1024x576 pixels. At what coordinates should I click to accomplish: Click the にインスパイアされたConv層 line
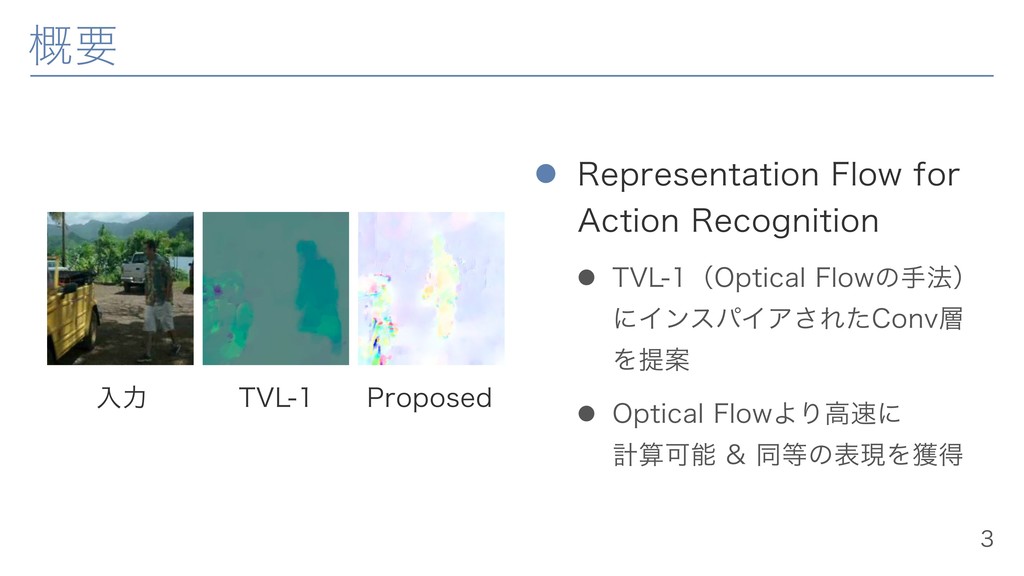point(788,318)
